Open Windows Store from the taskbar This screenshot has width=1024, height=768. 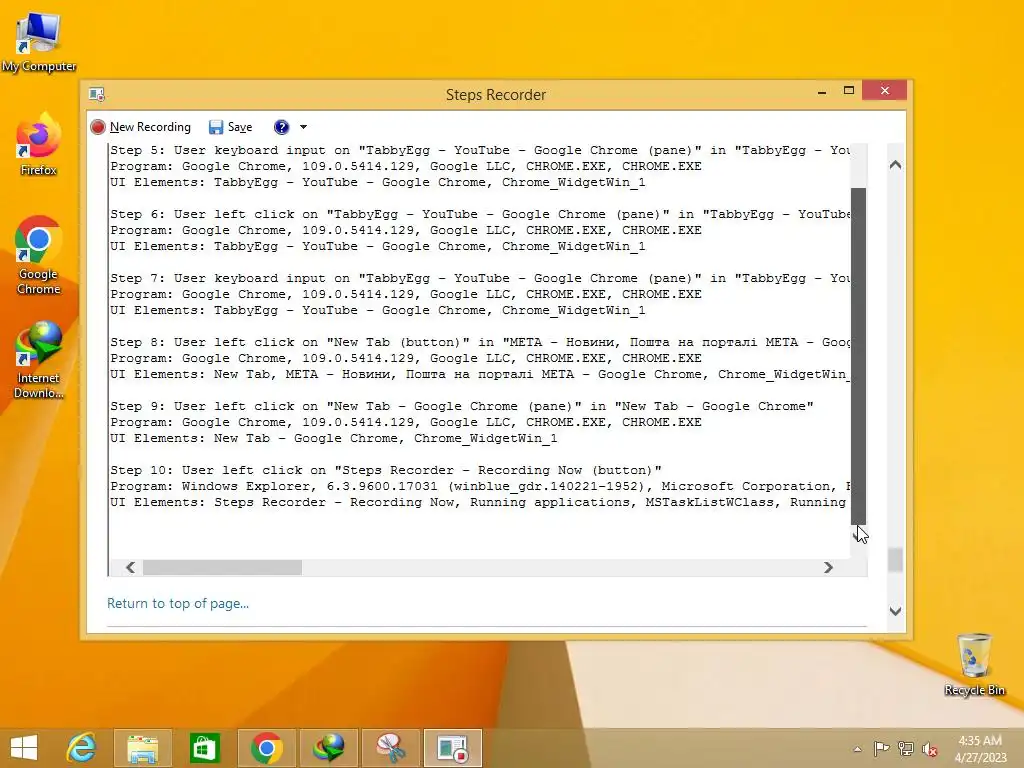click(204, 748)
